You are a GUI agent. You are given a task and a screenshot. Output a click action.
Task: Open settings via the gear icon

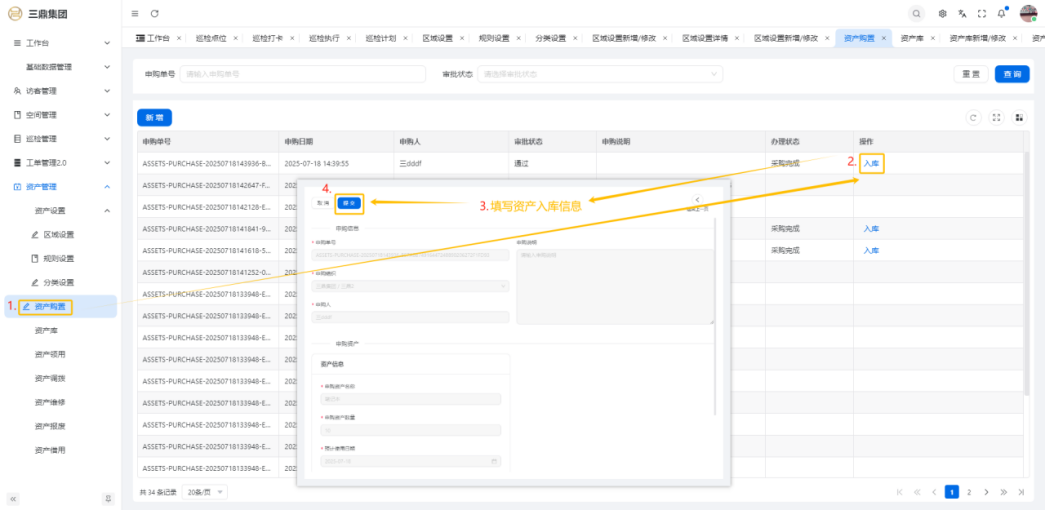click(x=943, y=13)
